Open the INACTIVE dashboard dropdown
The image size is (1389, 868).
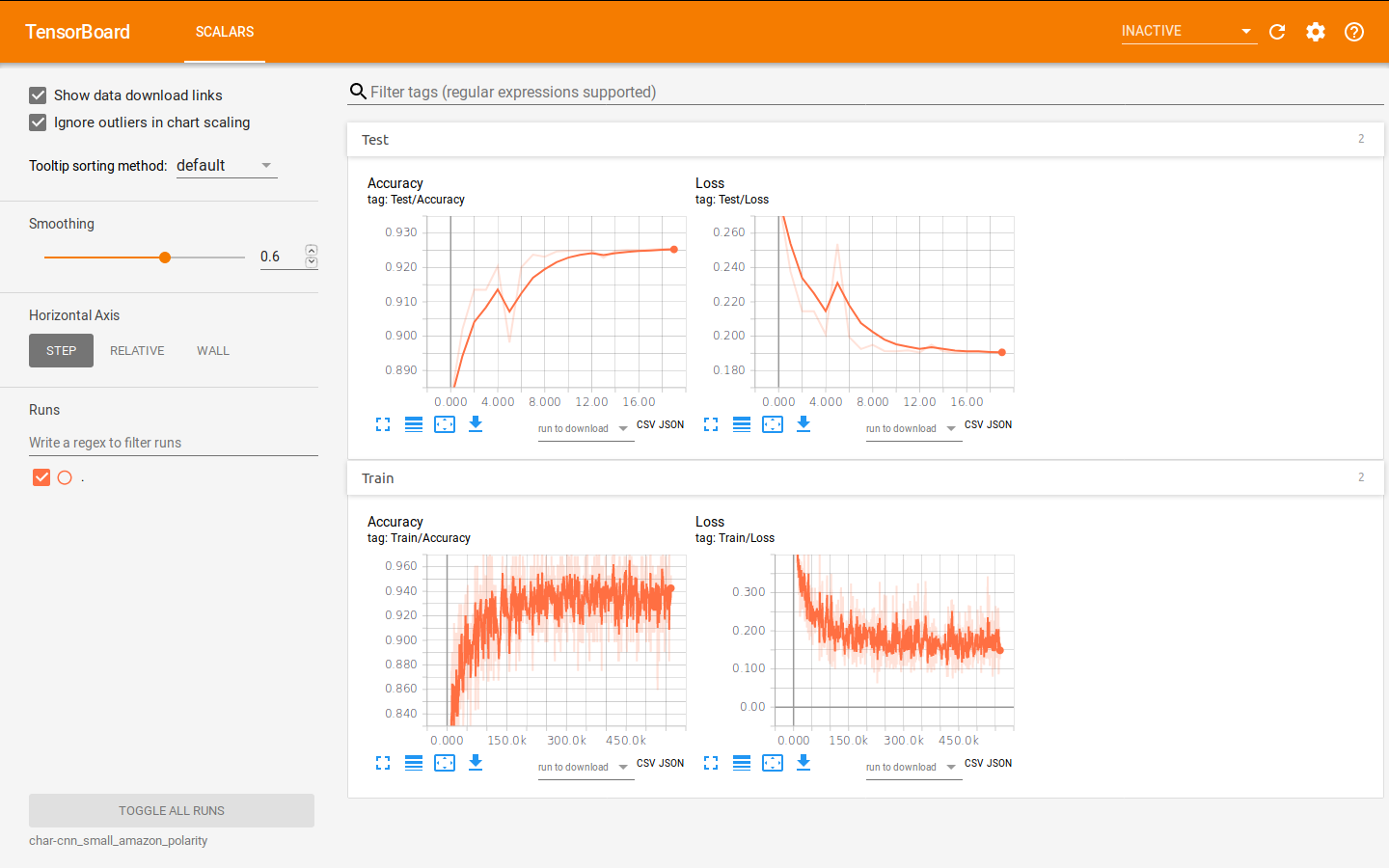[x=1188, y=32]
